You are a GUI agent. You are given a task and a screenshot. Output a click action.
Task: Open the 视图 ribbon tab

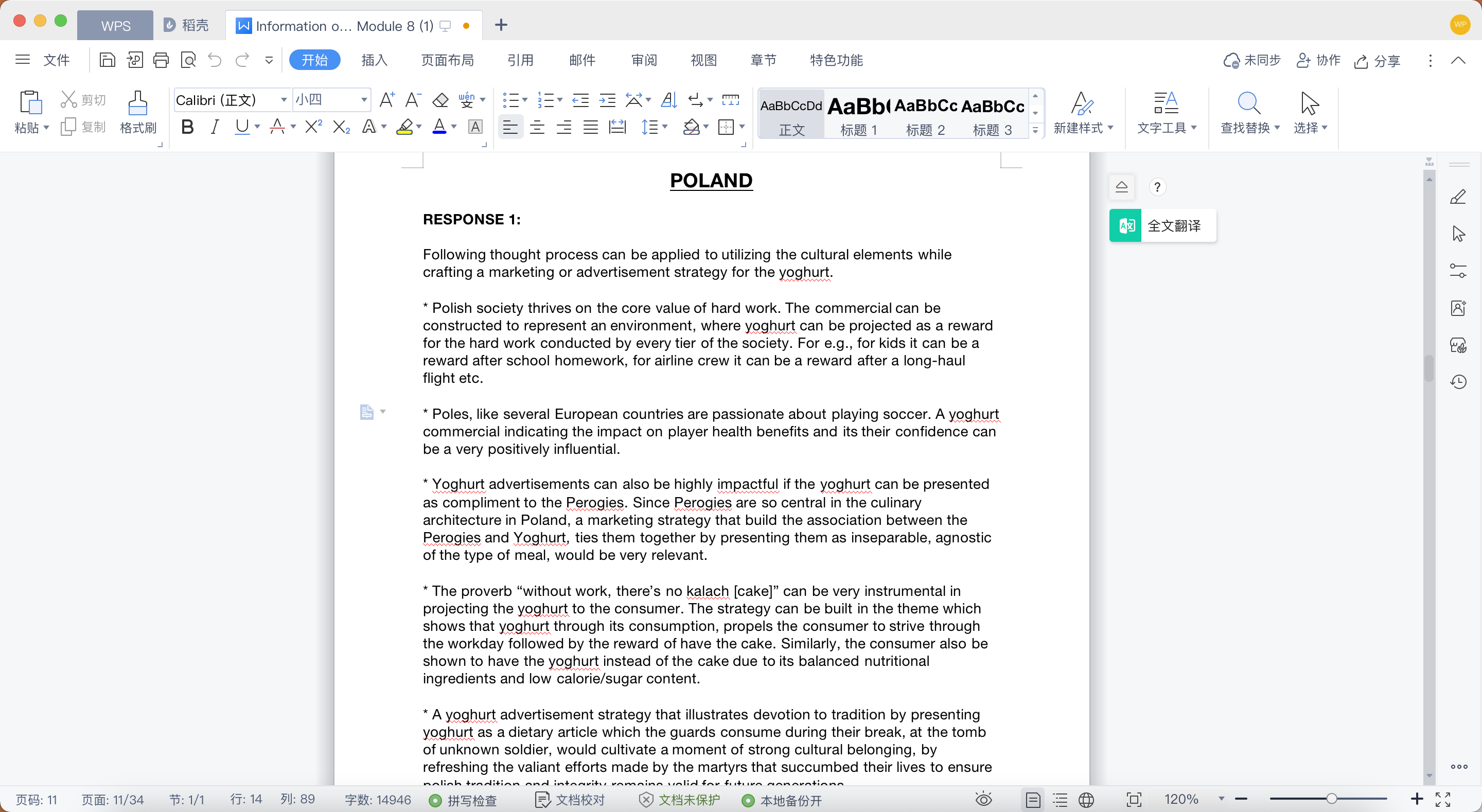(x=703, y=60)
